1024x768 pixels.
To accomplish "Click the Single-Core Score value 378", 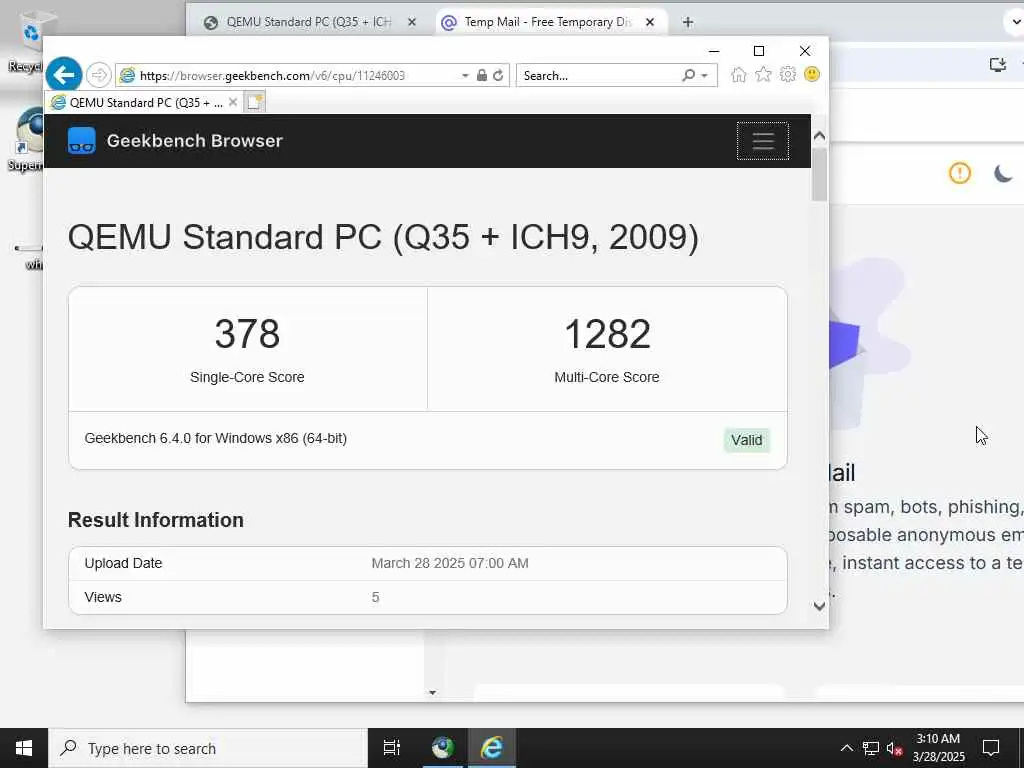I will [248, 334].
